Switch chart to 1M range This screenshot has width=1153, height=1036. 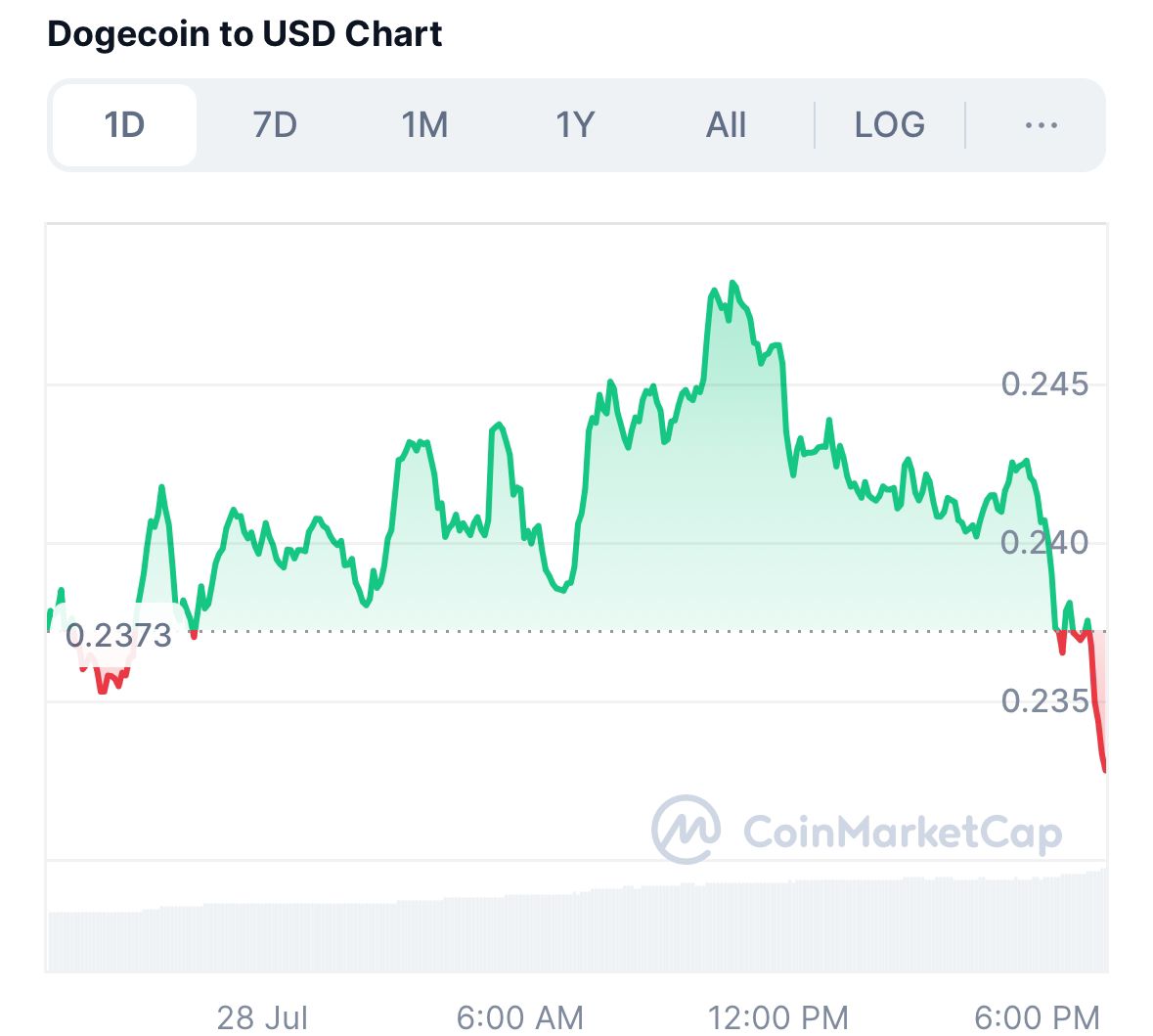(x=424, y=125)
